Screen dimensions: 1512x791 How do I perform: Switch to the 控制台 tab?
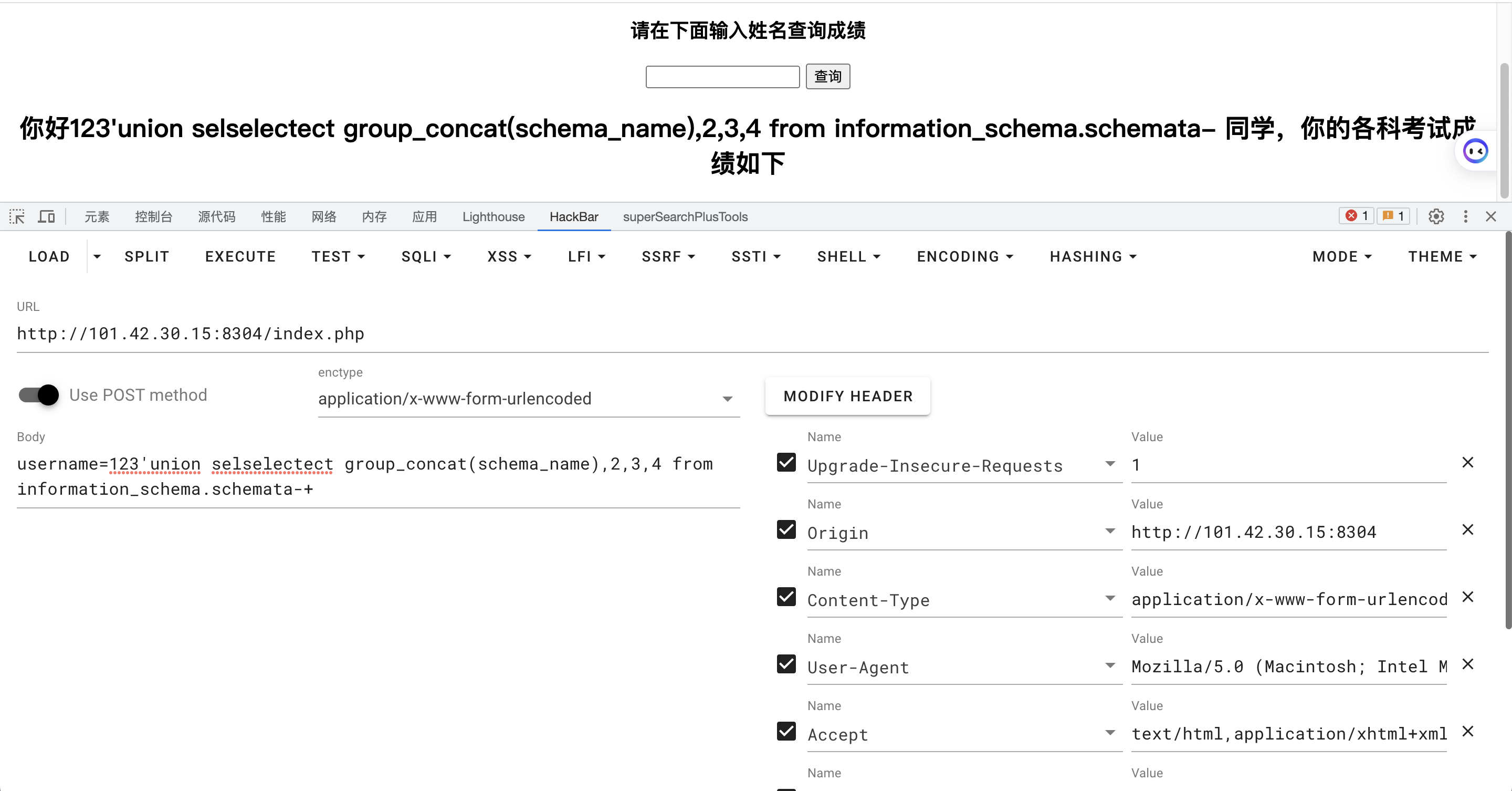(x=154, y=217)
